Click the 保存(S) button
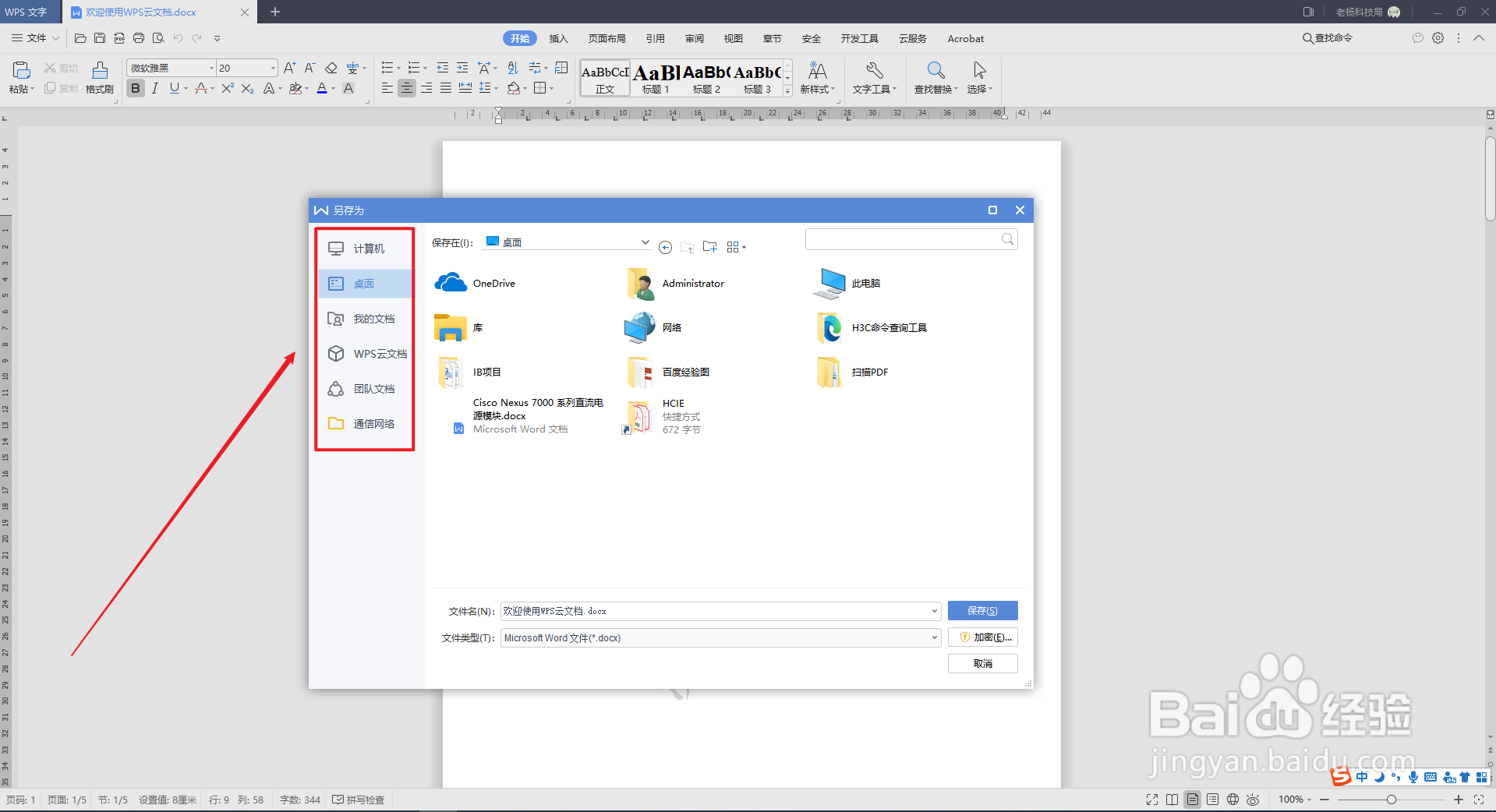This screenshot has width=1496, height=812. [981, 610]
